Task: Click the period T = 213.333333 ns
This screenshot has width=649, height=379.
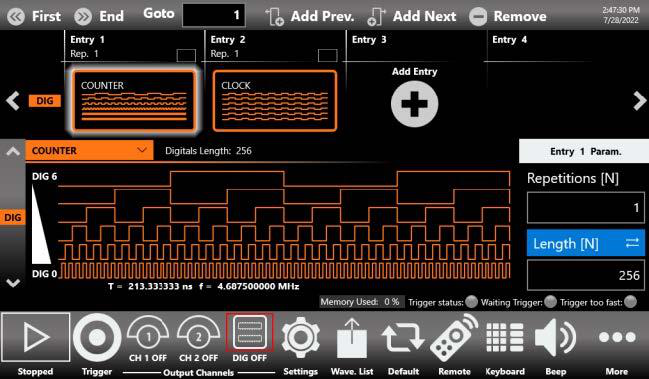Action: click(150, 286)
